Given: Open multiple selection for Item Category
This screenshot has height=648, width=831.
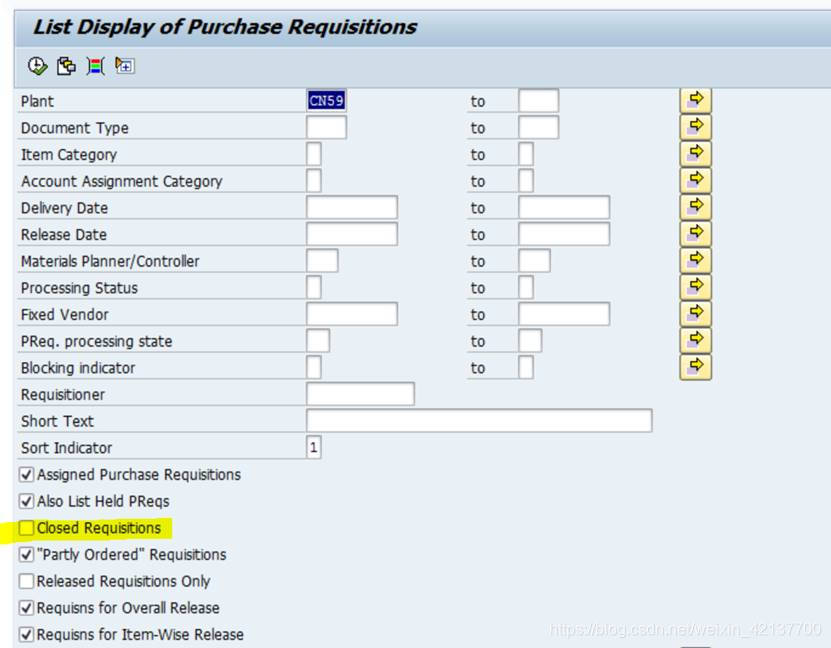Looking at the screenshot, I should 695,154.
